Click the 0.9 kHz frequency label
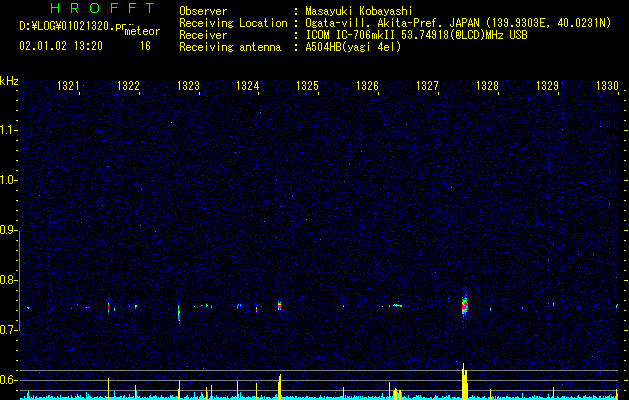 tap(8, 231)
